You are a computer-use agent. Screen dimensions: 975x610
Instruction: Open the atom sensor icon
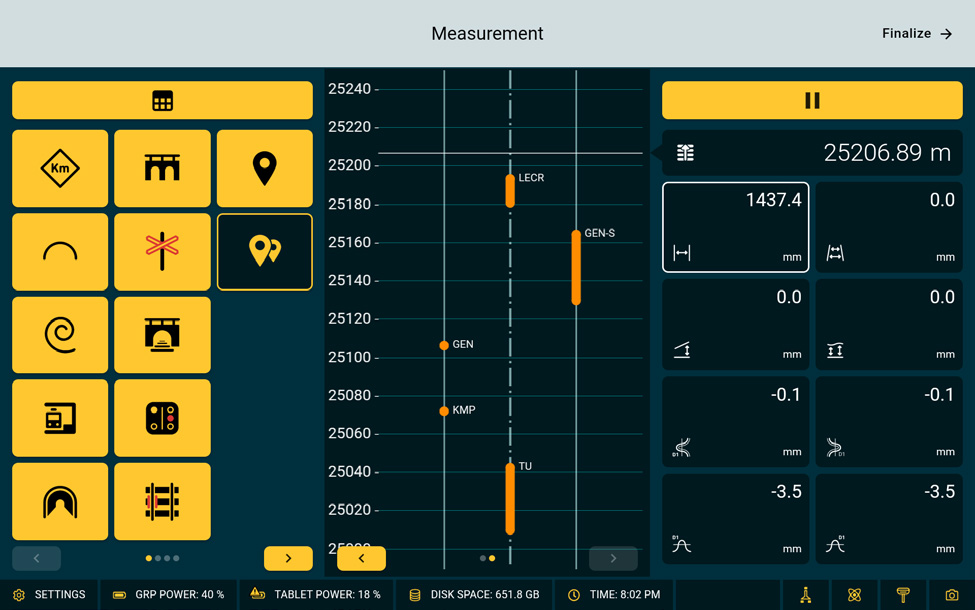coord(854,595)
